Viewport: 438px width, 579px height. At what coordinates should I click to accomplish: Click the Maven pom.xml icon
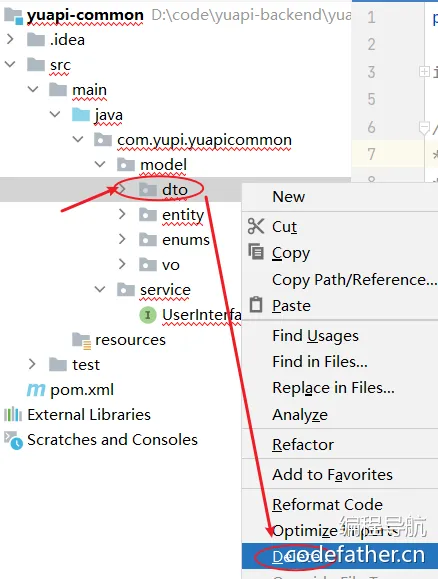36,390
